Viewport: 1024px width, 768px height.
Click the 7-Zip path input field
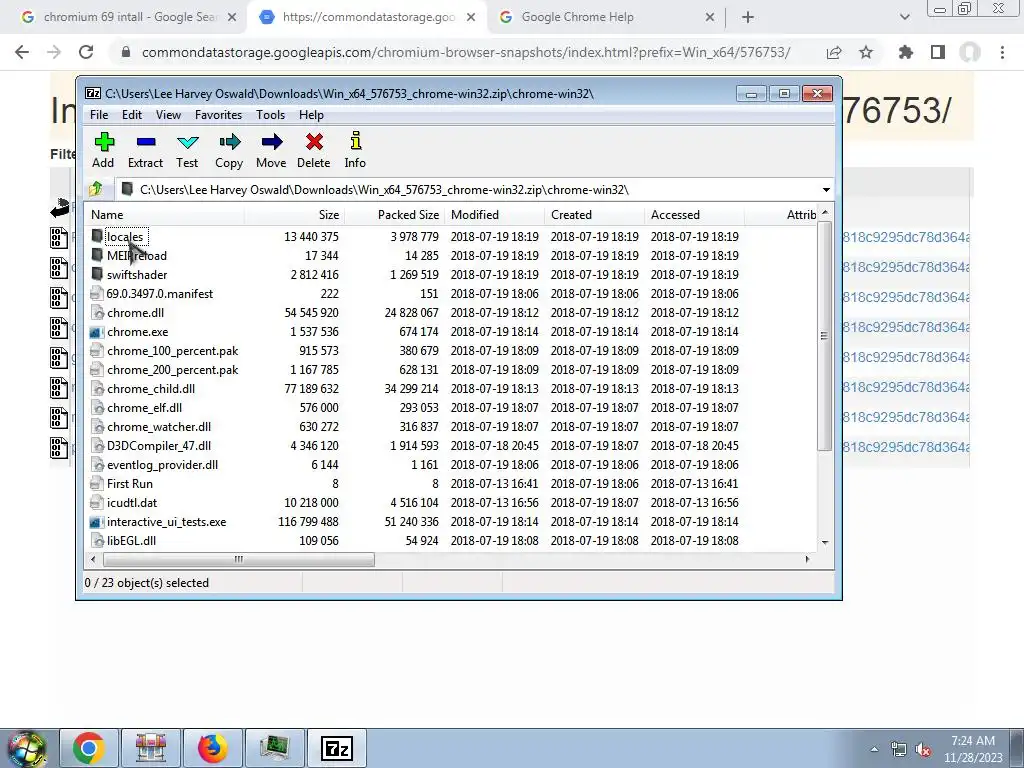pos(468,189)
